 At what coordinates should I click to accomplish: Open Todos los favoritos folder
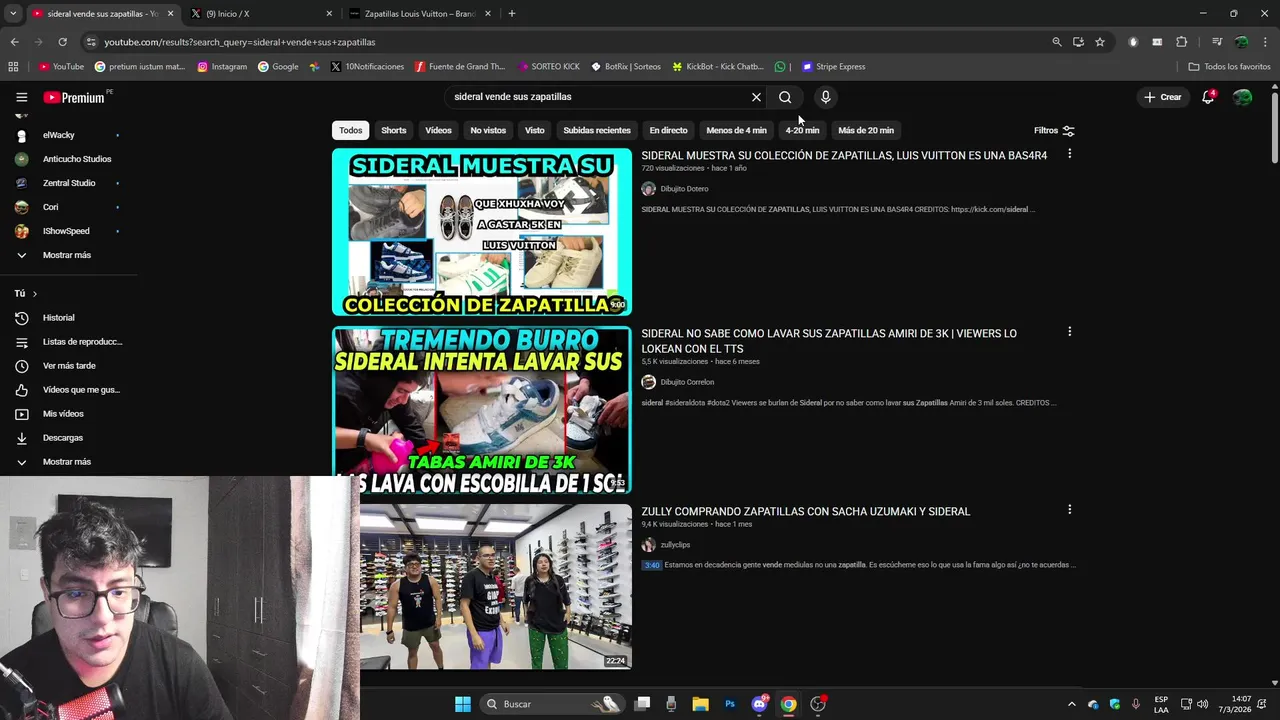[1230, 67]
